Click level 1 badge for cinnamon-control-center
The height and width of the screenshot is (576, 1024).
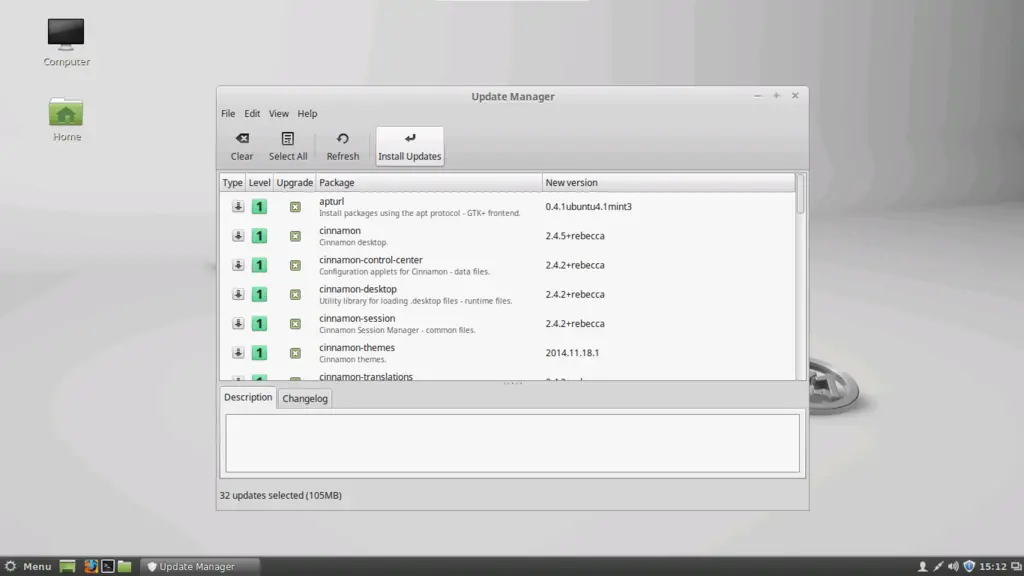click(x=259, y=265)
